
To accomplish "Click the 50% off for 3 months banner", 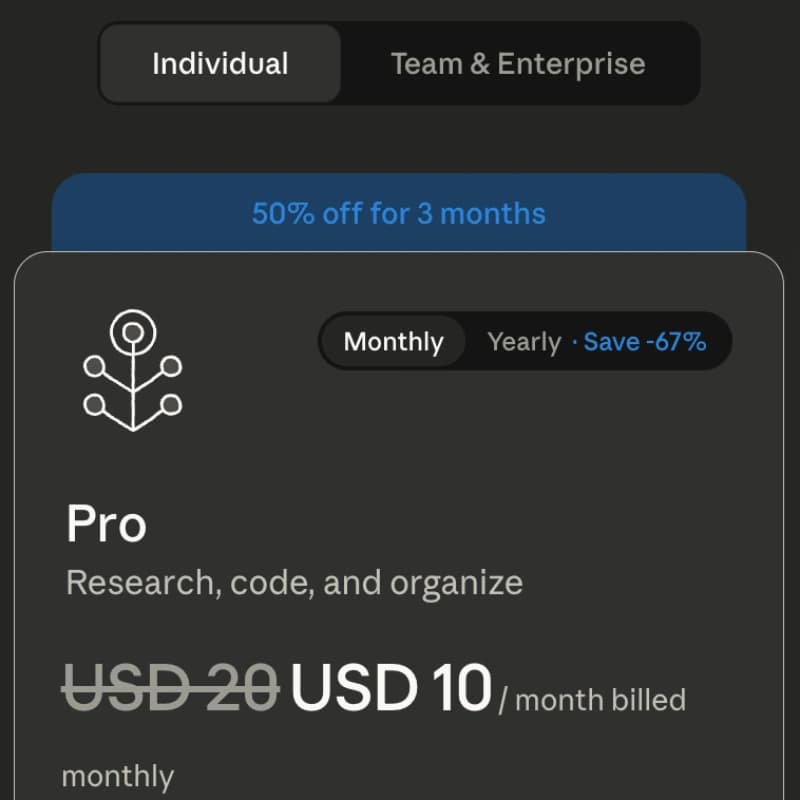I will coord(399,213).
